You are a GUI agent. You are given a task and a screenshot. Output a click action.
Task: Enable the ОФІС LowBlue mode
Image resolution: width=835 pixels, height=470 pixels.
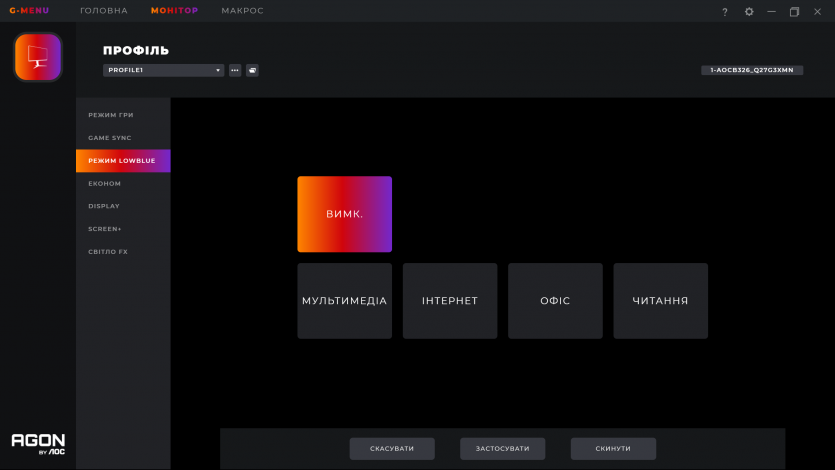(x=555, y=301)
